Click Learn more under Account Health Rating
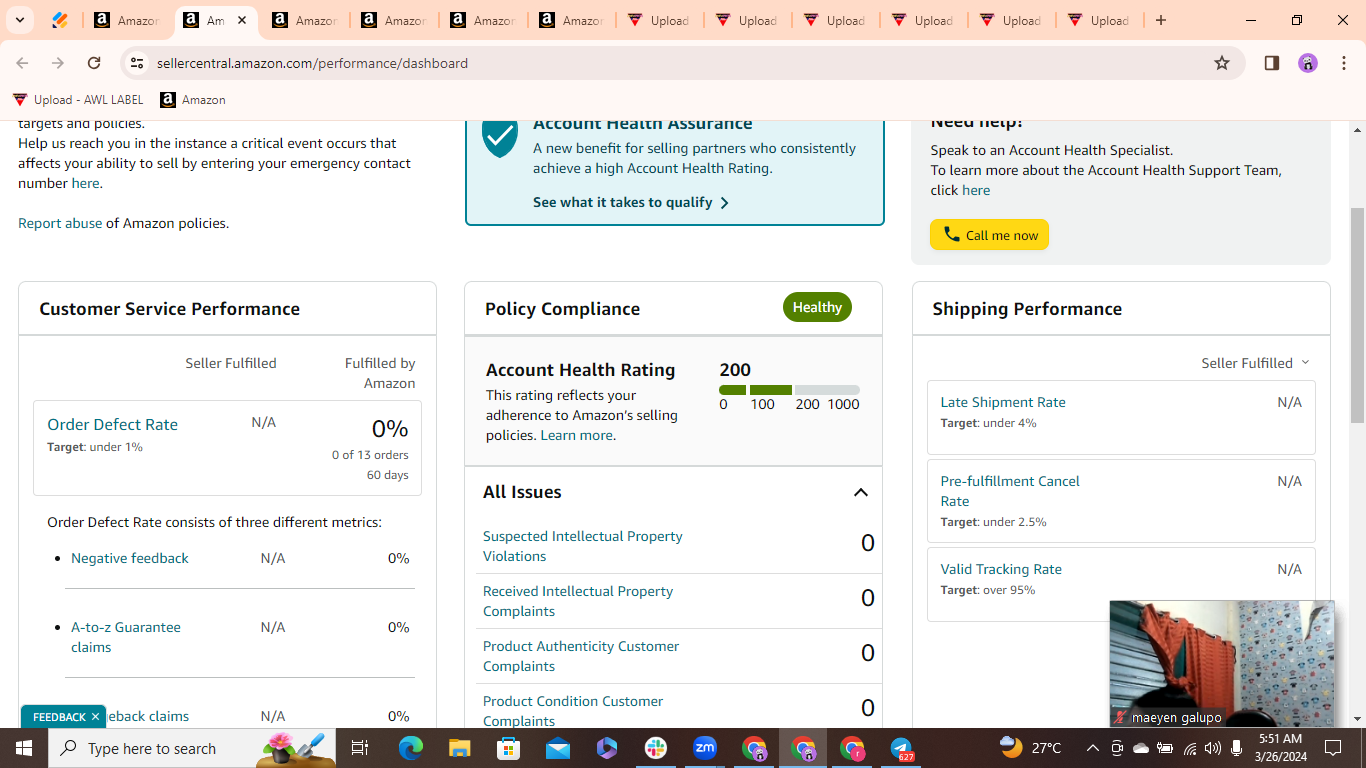The image size is (1366, 768). pyautogui.click(x=576, y=435)
